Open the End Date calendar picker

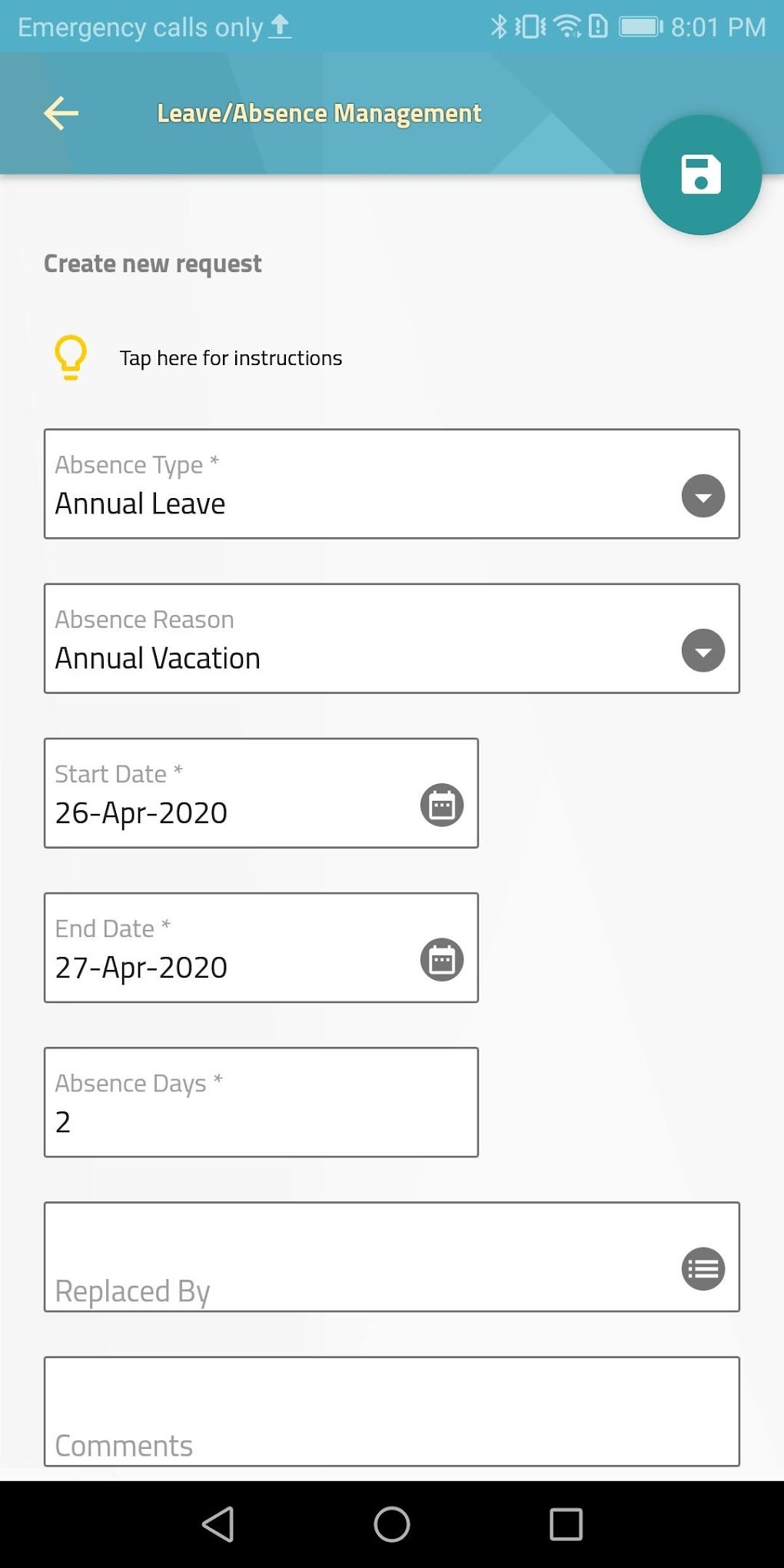click(442, 960)
